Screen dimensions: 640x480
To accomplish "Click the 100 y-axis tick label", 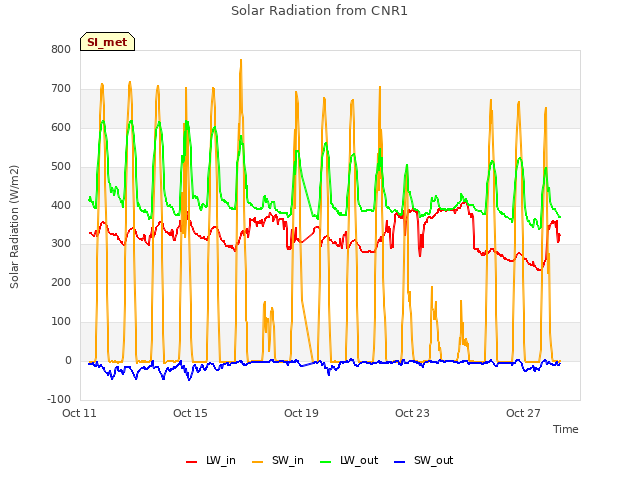I will pyautogui.click(x=61, y=322).
